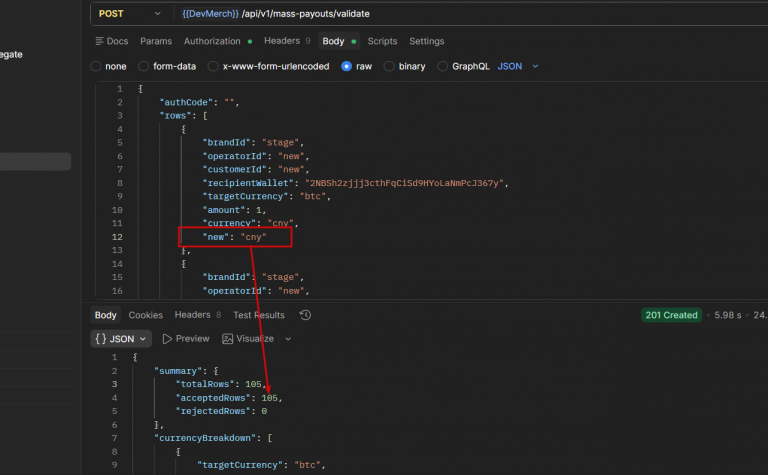Open the request Settings tab

tap(427, 41)
